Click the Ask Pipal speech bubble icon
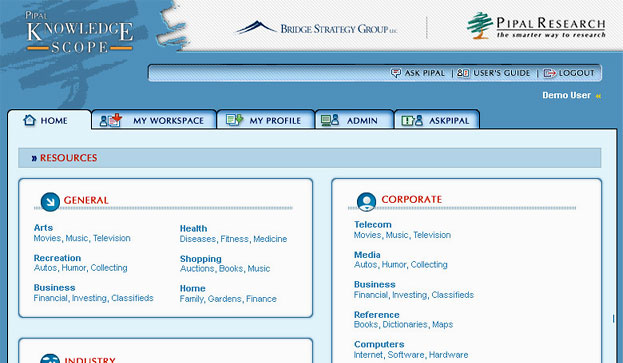This screenshot has width=623, height=363. 396,73
